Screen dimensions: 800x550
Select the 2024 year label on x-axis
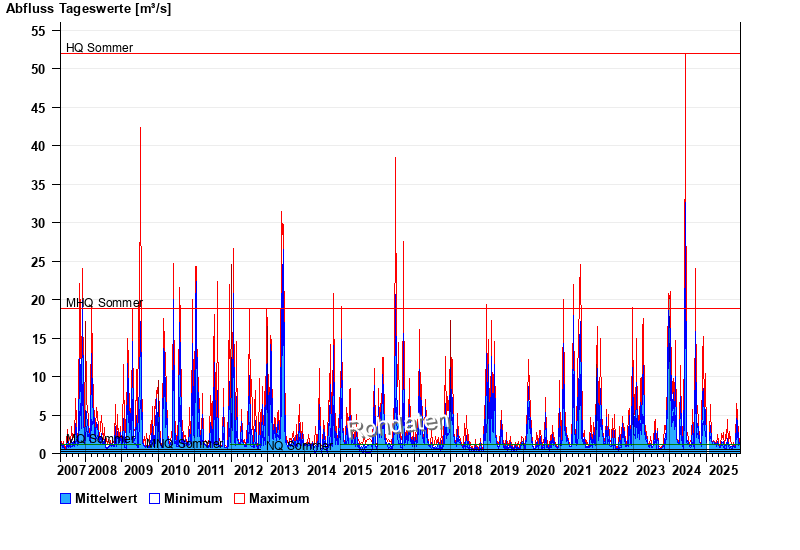686,470
